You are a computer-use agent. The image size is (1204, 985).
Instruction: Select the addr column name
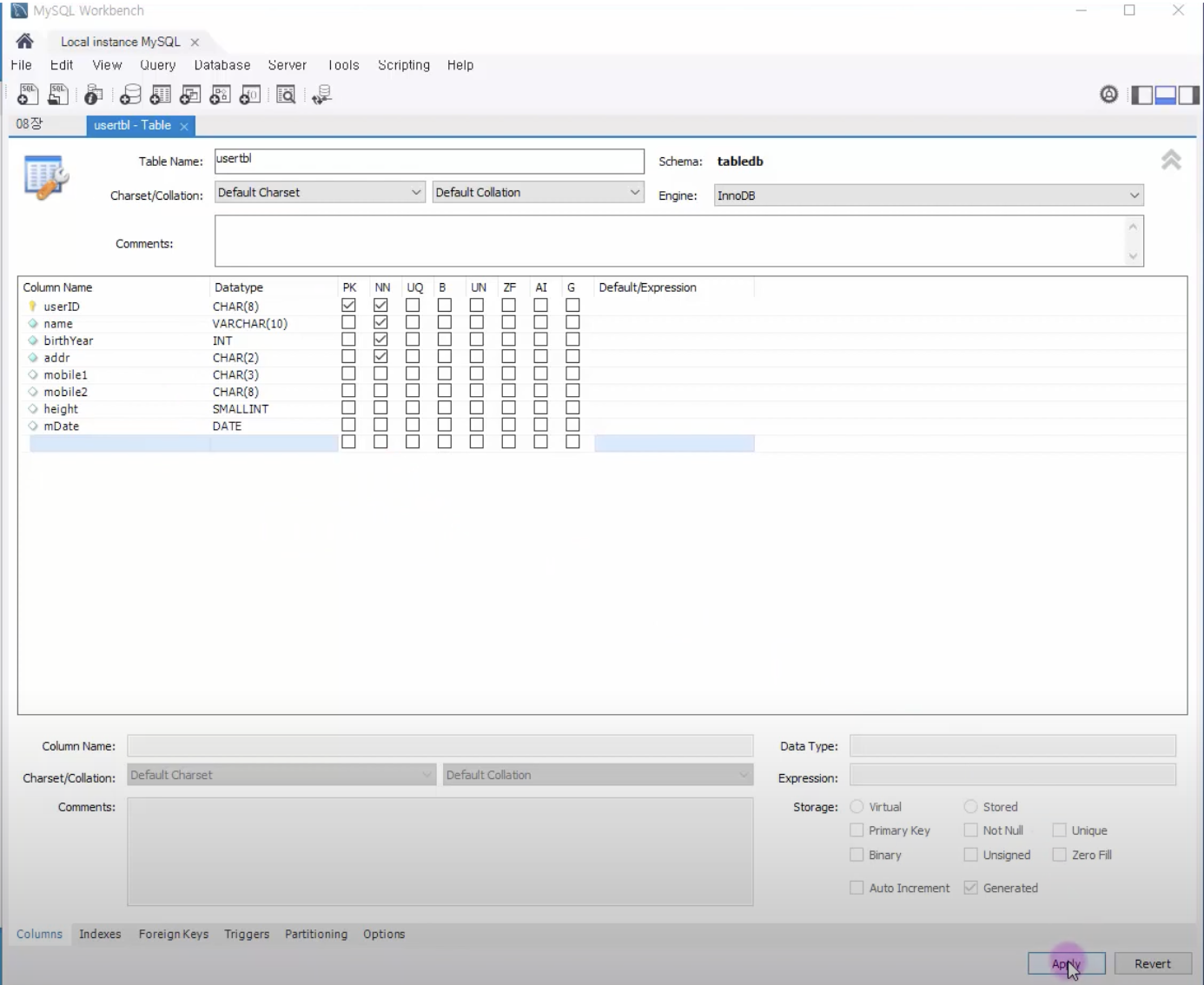(x=56, y=358)
